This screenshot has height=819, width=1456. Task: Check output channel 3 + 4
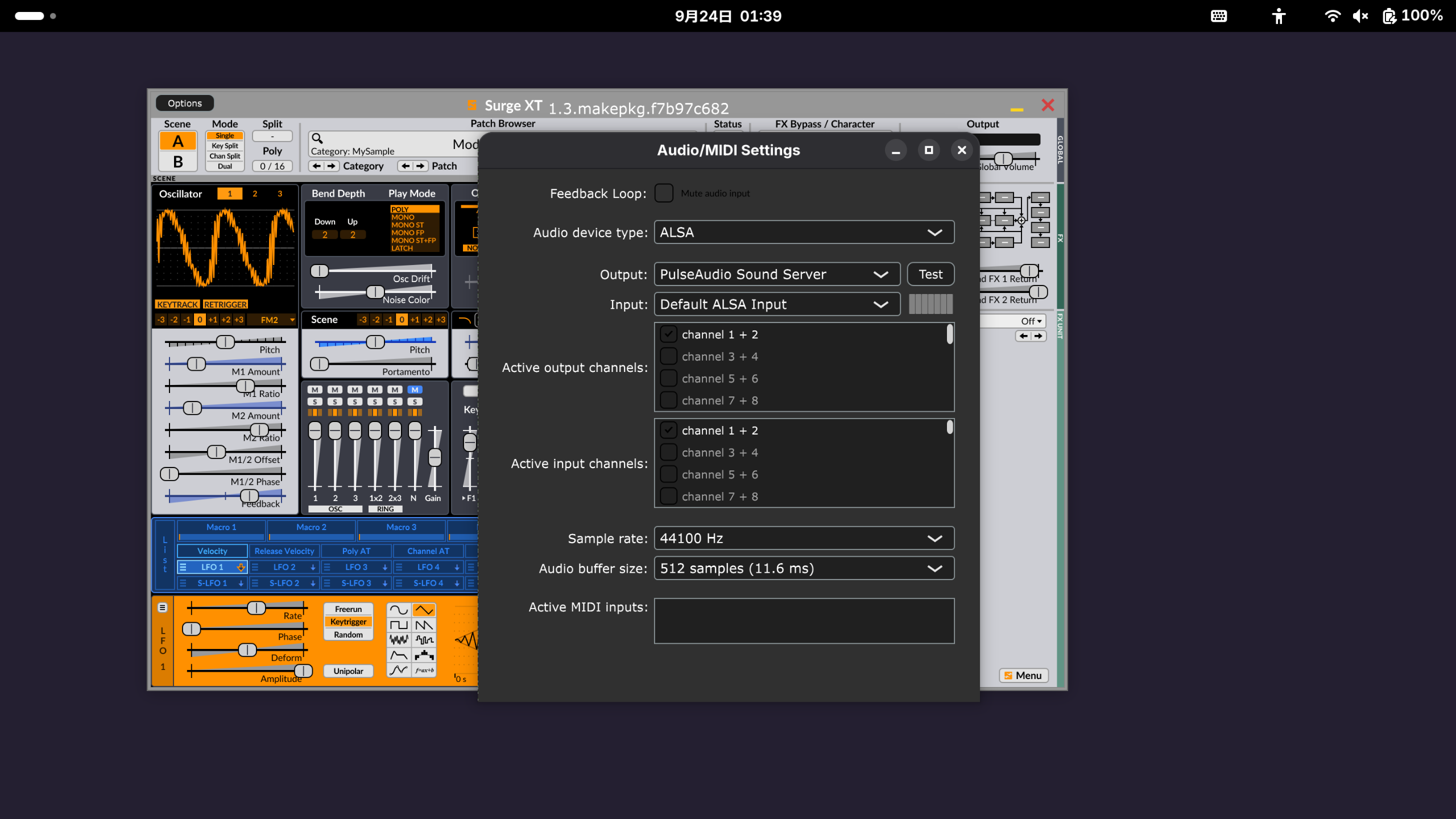click(x=668, y=357)
